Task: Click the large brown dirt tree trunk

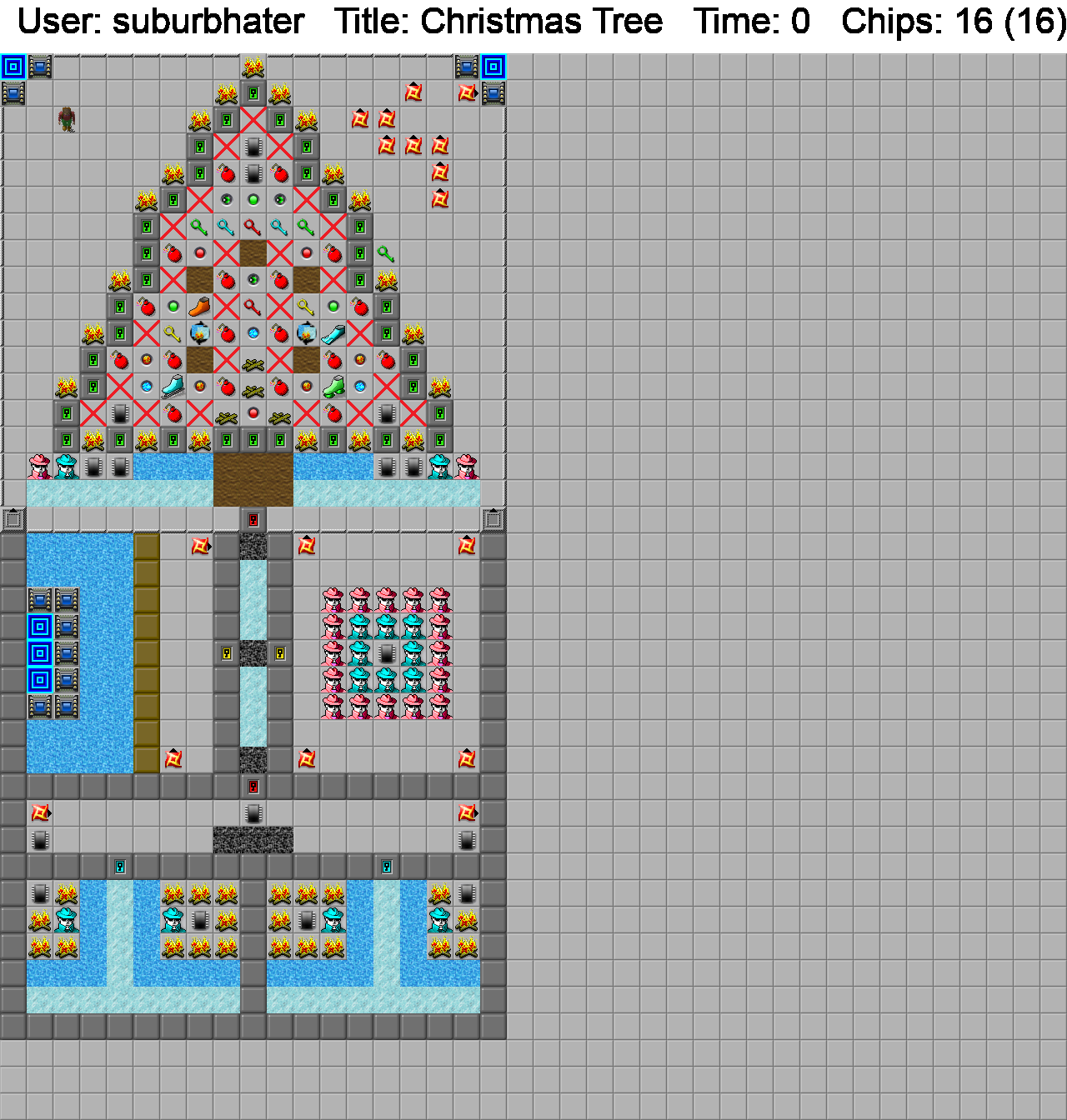Action: pyautogui.click(x=253, y=480)
